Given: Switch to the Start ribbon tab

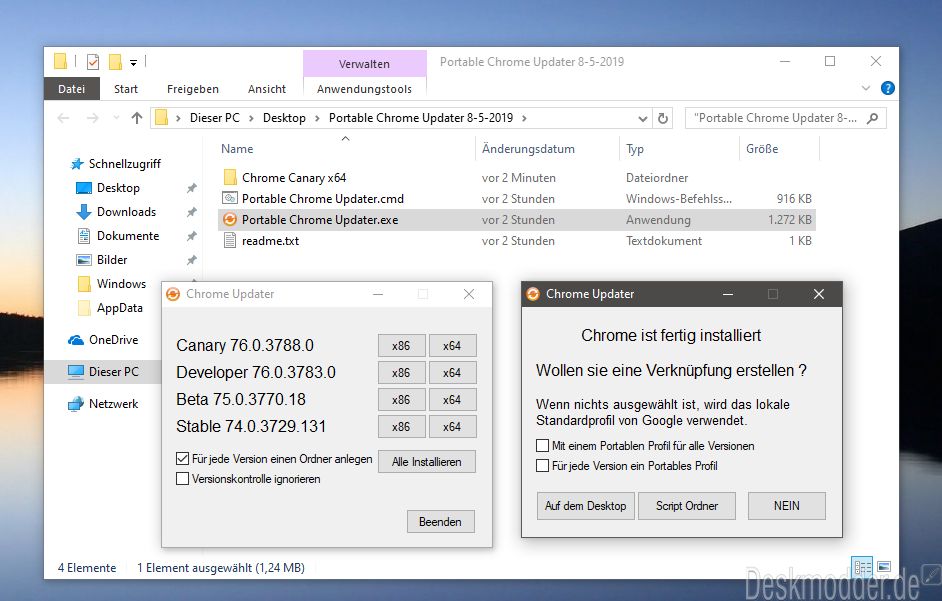Looking at the screenshot, I should coord(126,89).
